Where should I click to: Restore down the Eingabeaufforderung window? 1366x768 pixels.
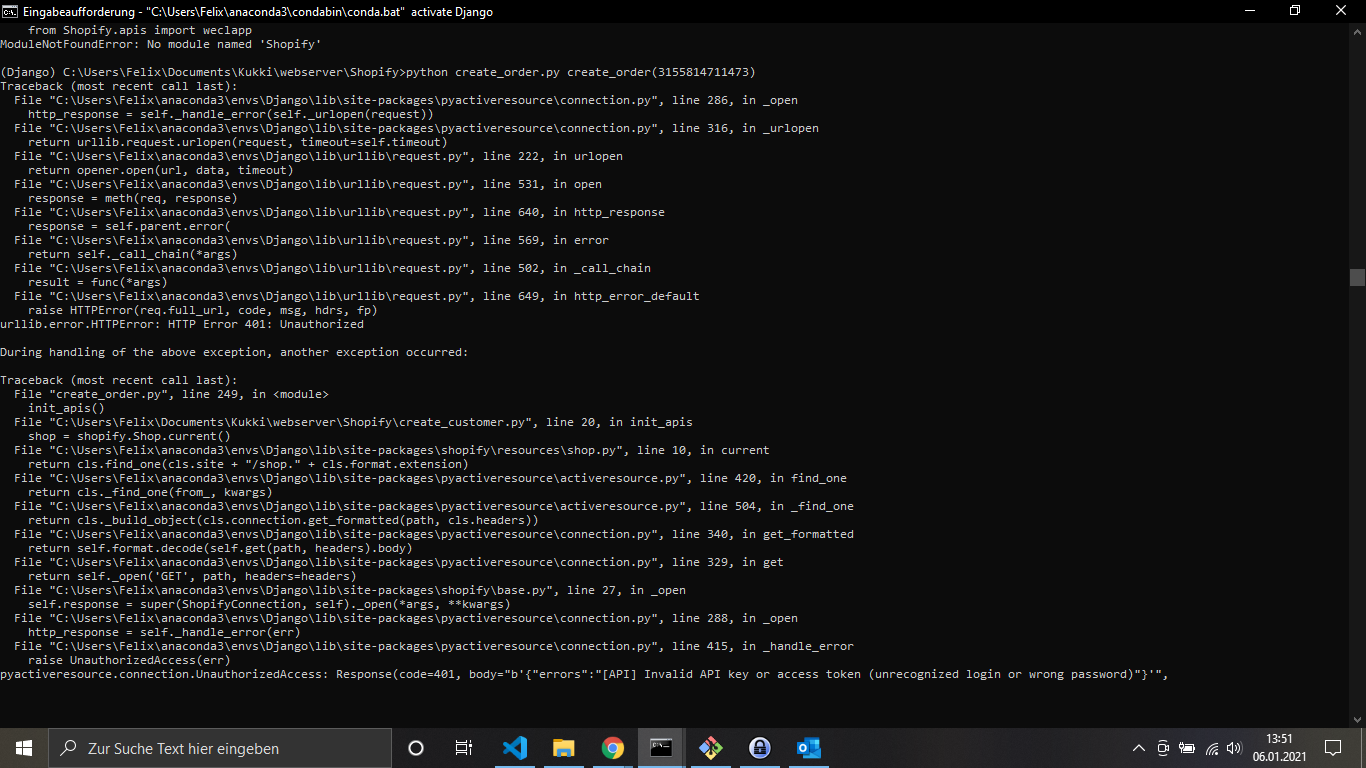(x=1295, y=11)
